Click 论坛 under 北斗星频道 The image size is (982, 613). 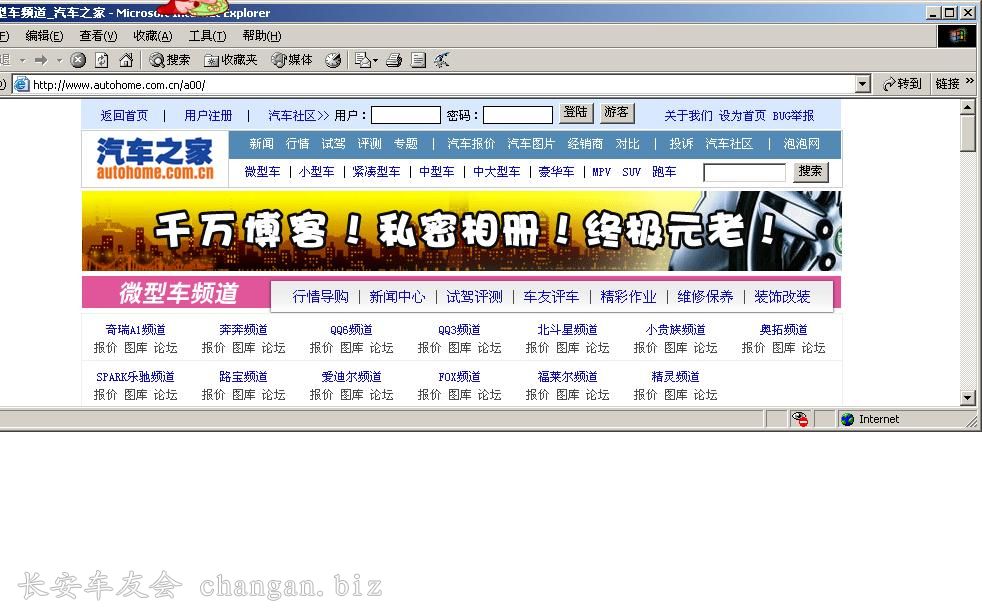[597, 348]
